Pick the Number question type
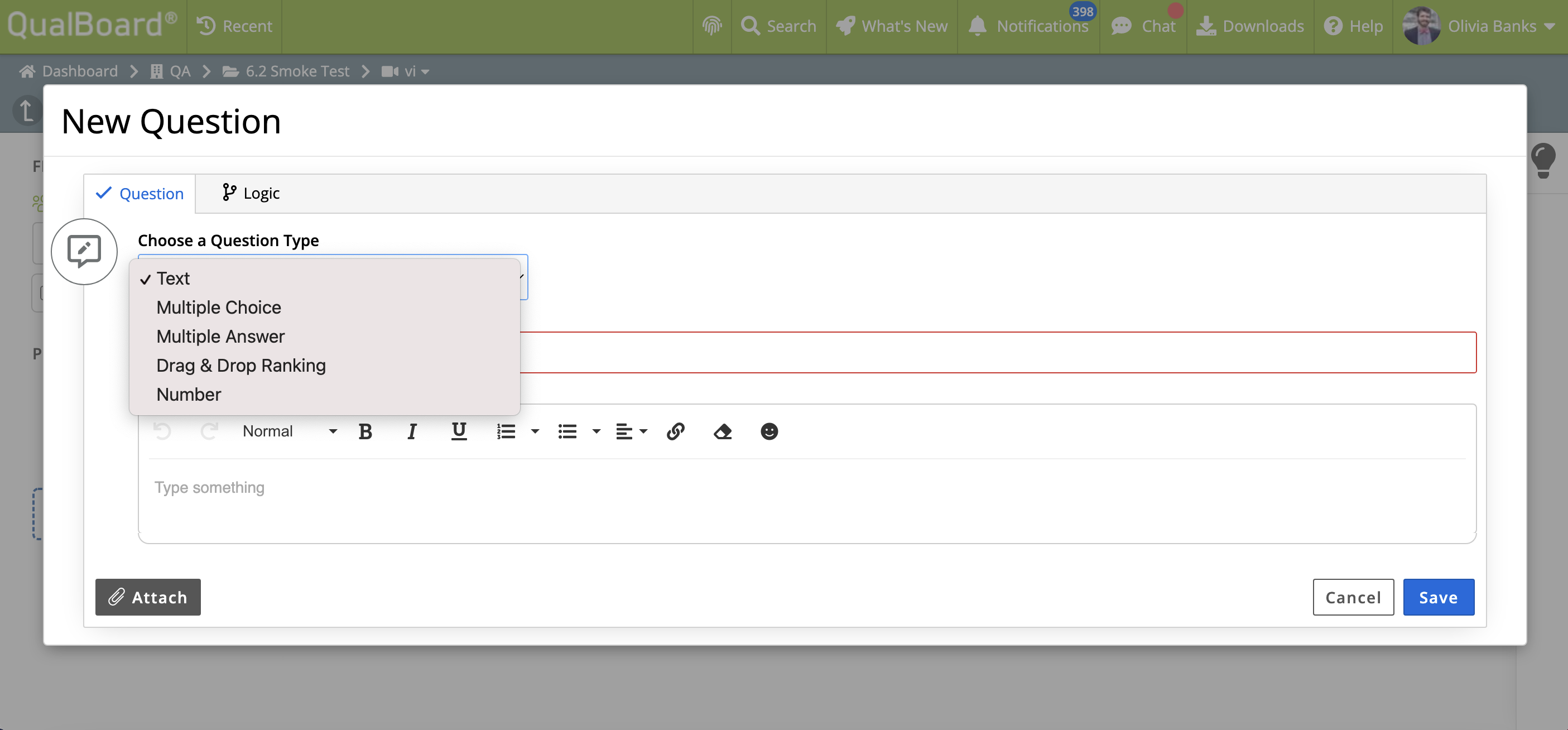This screenshot has height=730, width=1568. pyautogui.click(x=189, y=395)
